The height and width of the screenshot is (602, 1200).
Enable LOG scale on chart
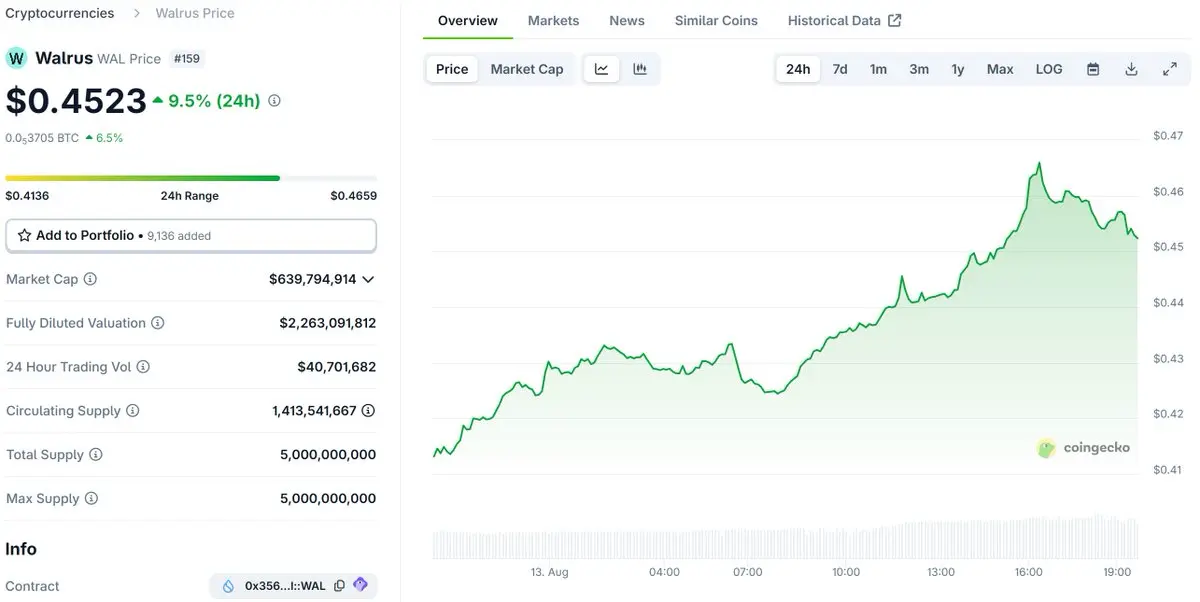[x=1049, y=69]
